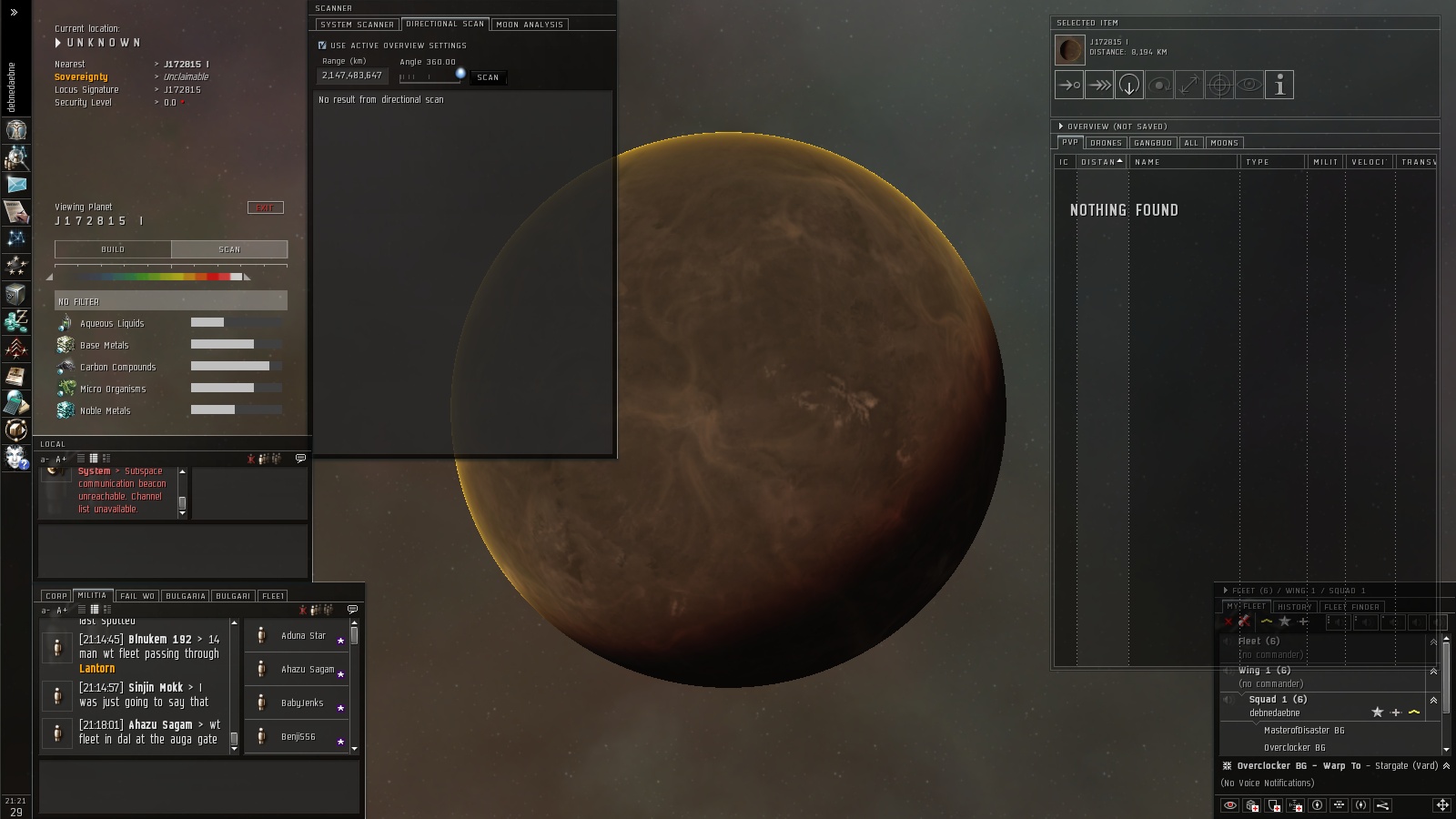
Task: Increase Local chat font size with A+
Action: tap(61, 459)
